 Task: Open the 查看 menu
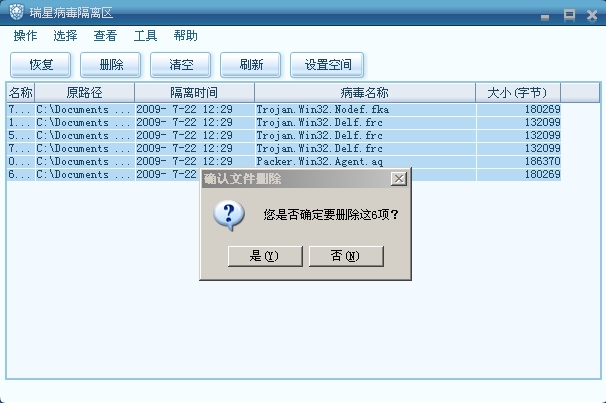tap(105, 36)
